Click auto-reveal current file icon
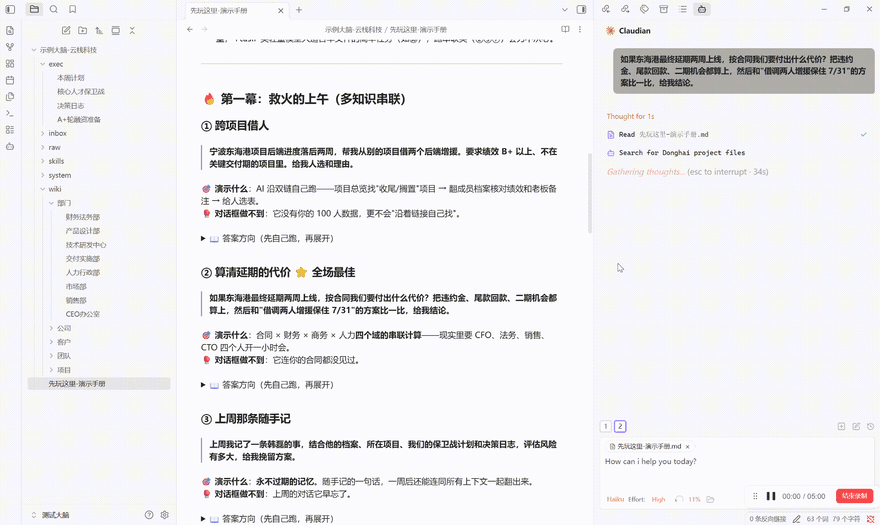The image size is (880, 525). coord(116,30)
